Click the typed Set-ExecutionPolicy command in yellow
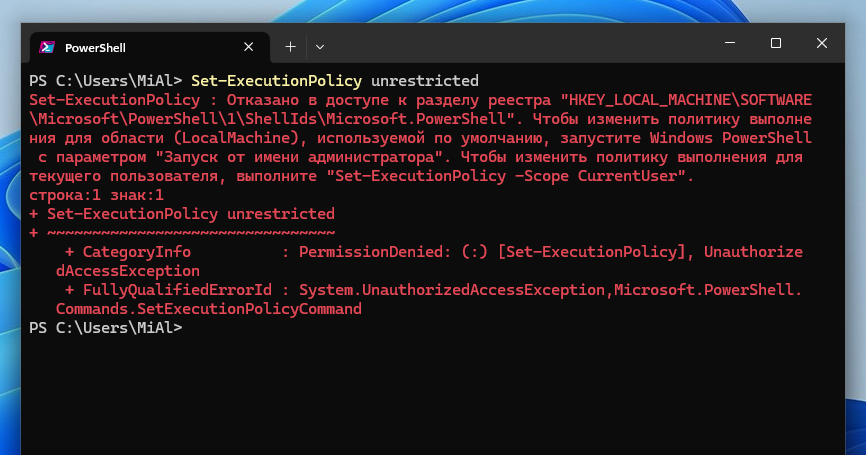Image resolution: width=866 pixels, height=455 pixels. point(276,80)
